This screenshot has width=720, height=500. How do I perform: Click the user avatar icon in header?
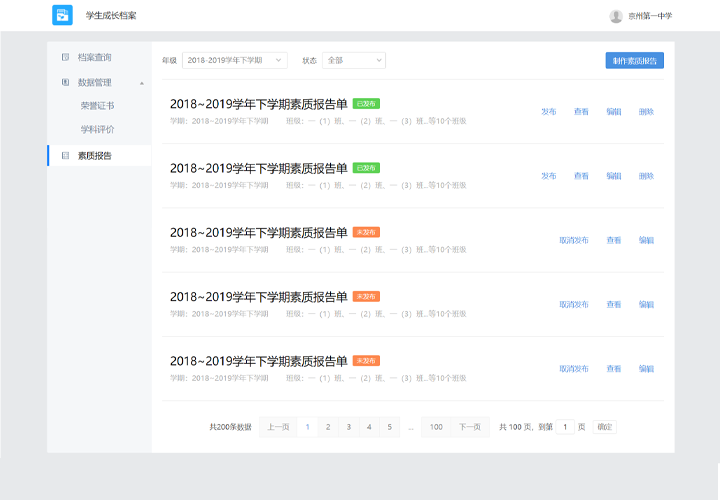click(x=616, y=16)
